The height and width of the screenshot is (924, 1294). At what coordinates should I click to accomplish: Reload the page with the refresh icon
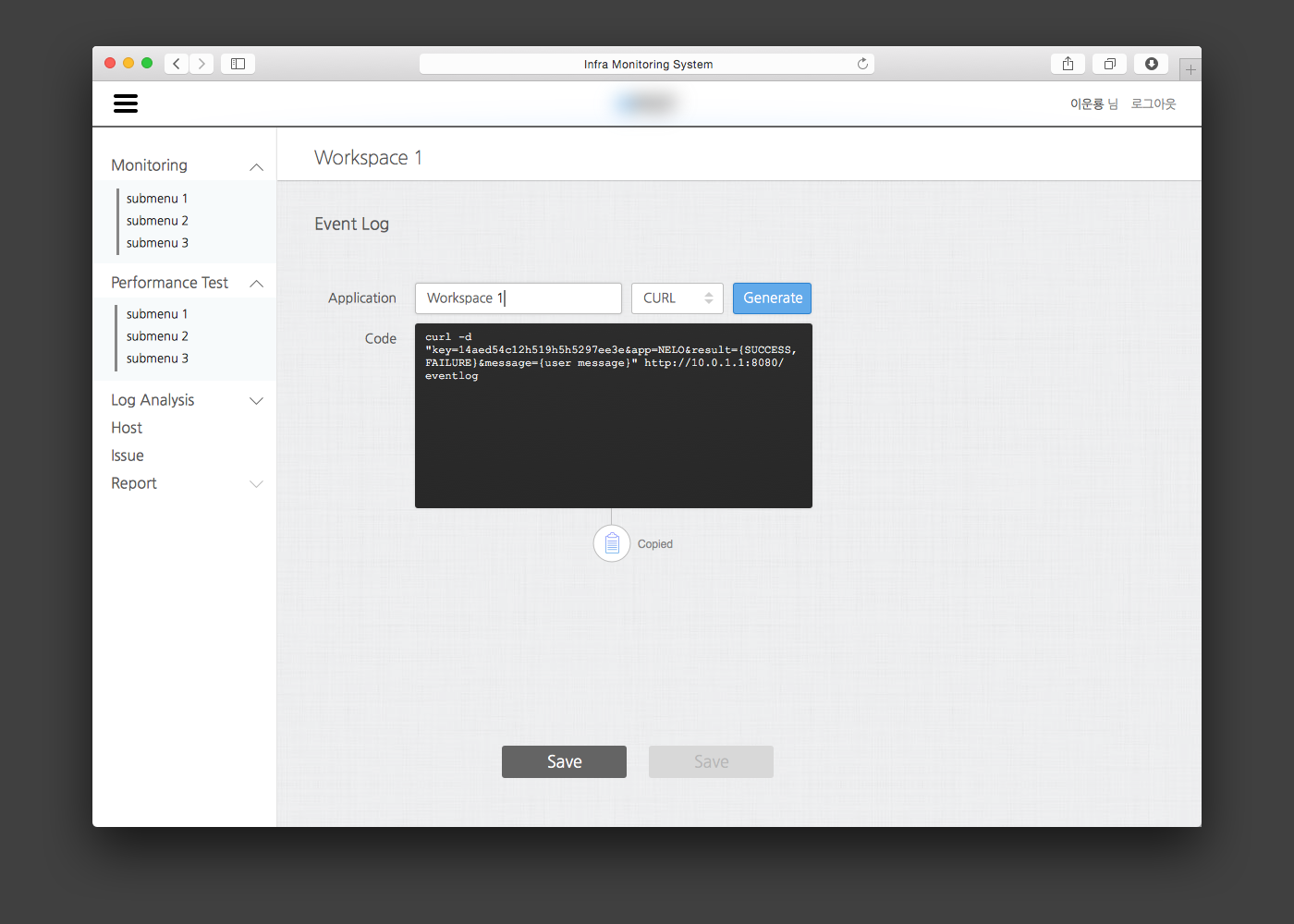[x=862, y=64]
